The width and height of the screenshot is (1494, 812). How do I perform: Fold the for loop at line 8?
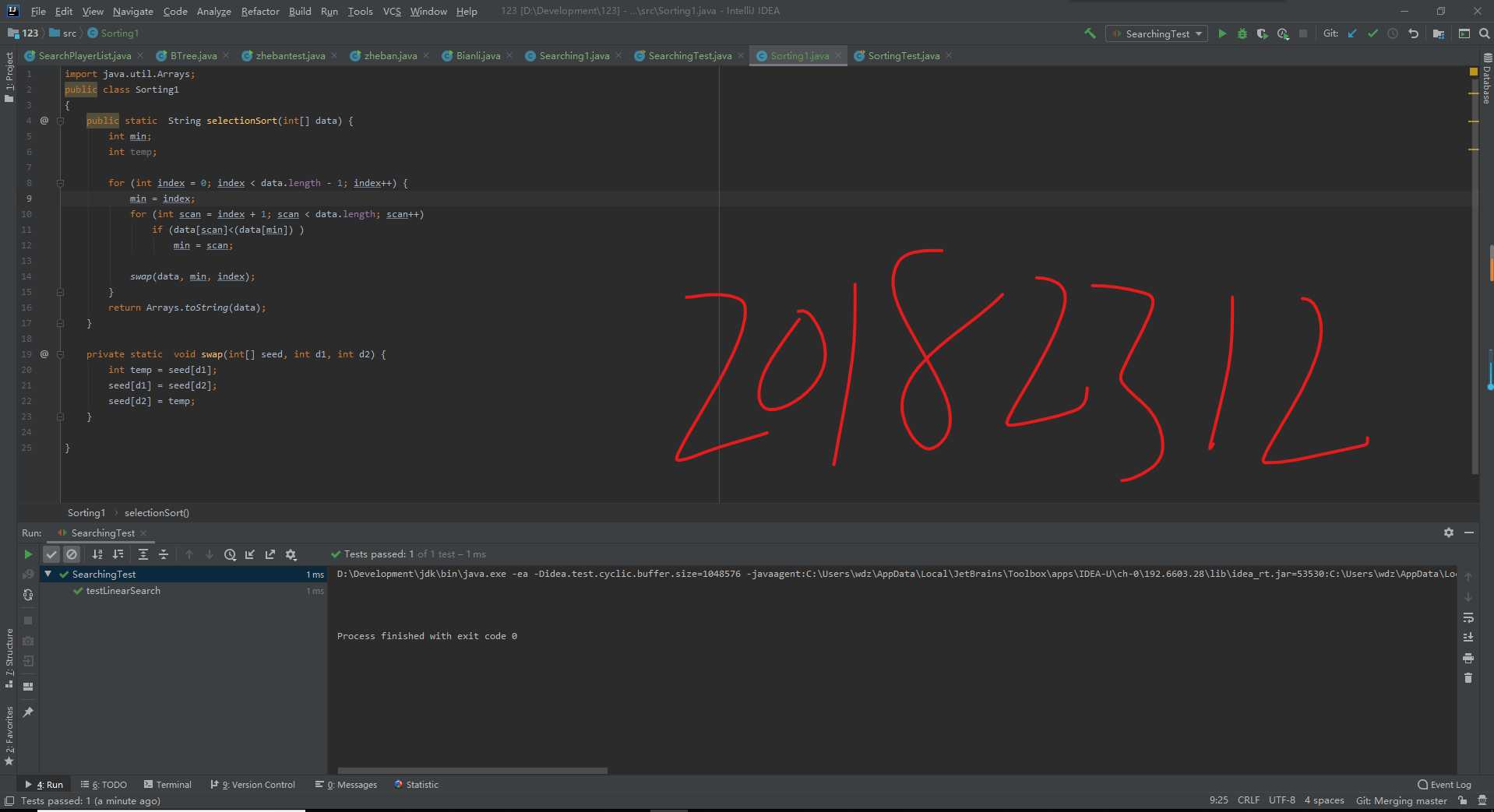click(x=60, y=183)
